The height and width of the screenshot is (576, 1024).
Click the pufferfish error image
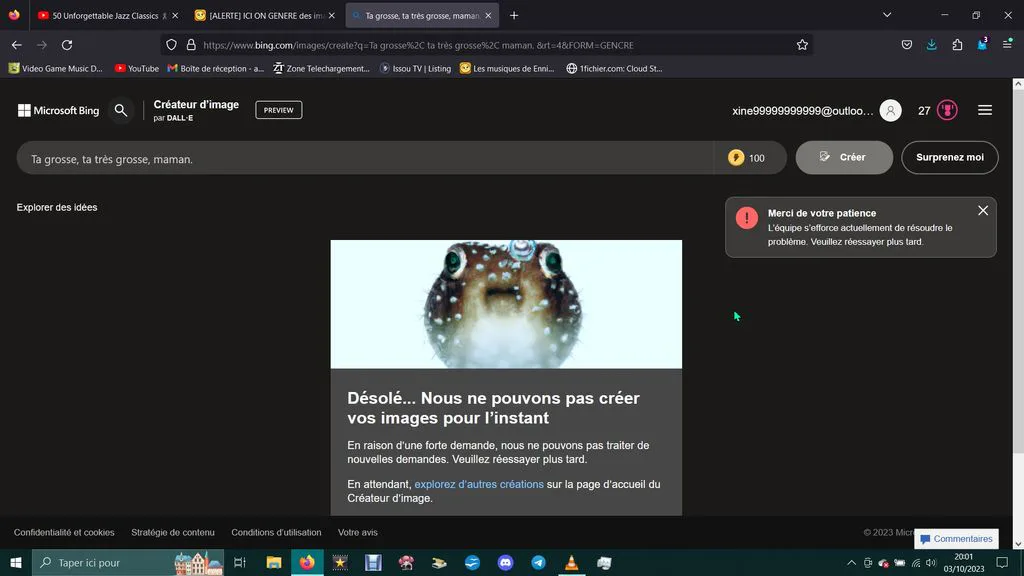(x=506, y=304)
